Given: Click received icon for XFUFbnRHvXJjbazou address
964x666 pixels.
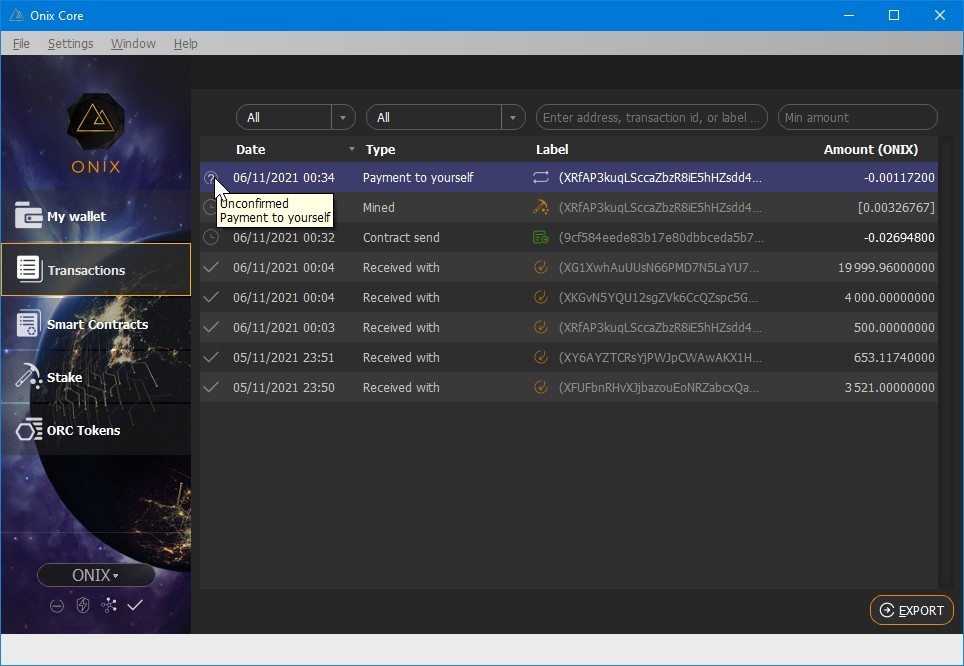Looking at the screenshot, I should (x=540, y=387).
